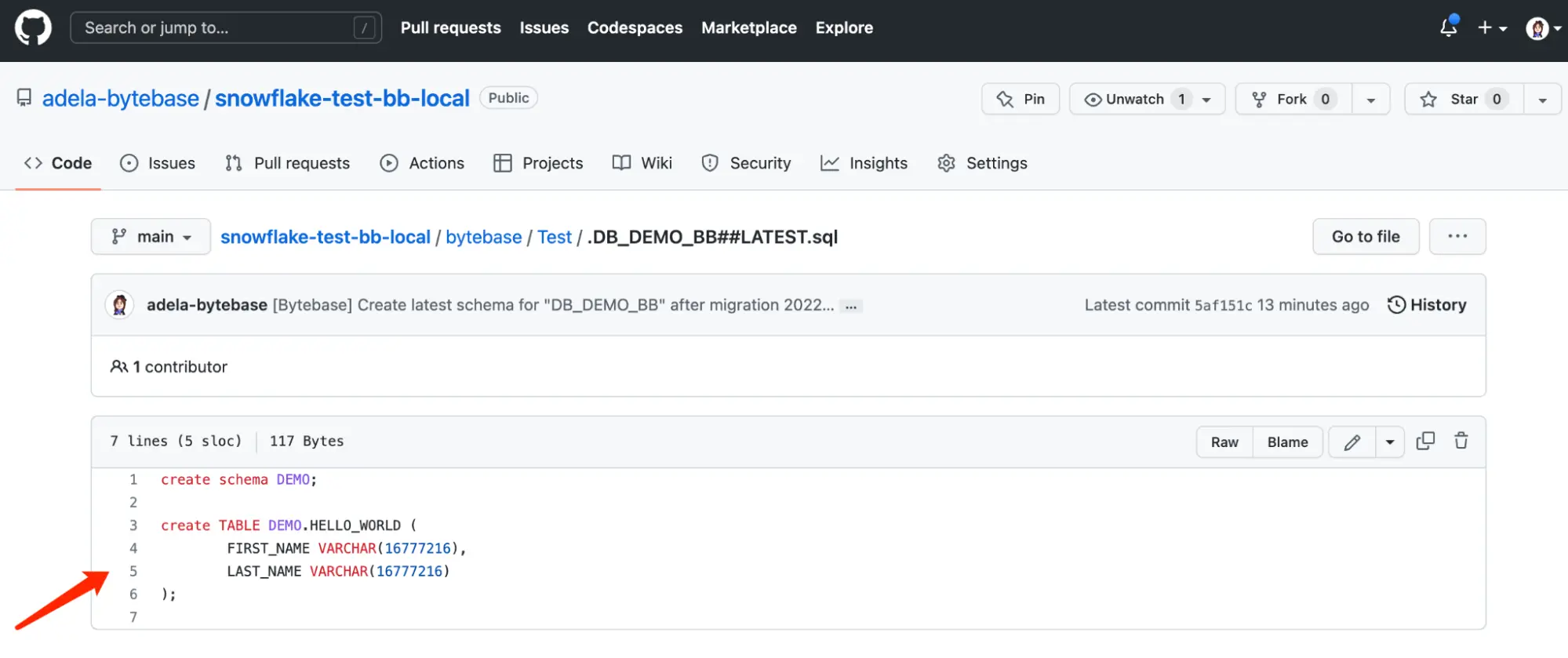This screenshot has height=658, width=1568.
Task: Expand the truncated commit message ellipsis
Action: click(x=851, y=307)
